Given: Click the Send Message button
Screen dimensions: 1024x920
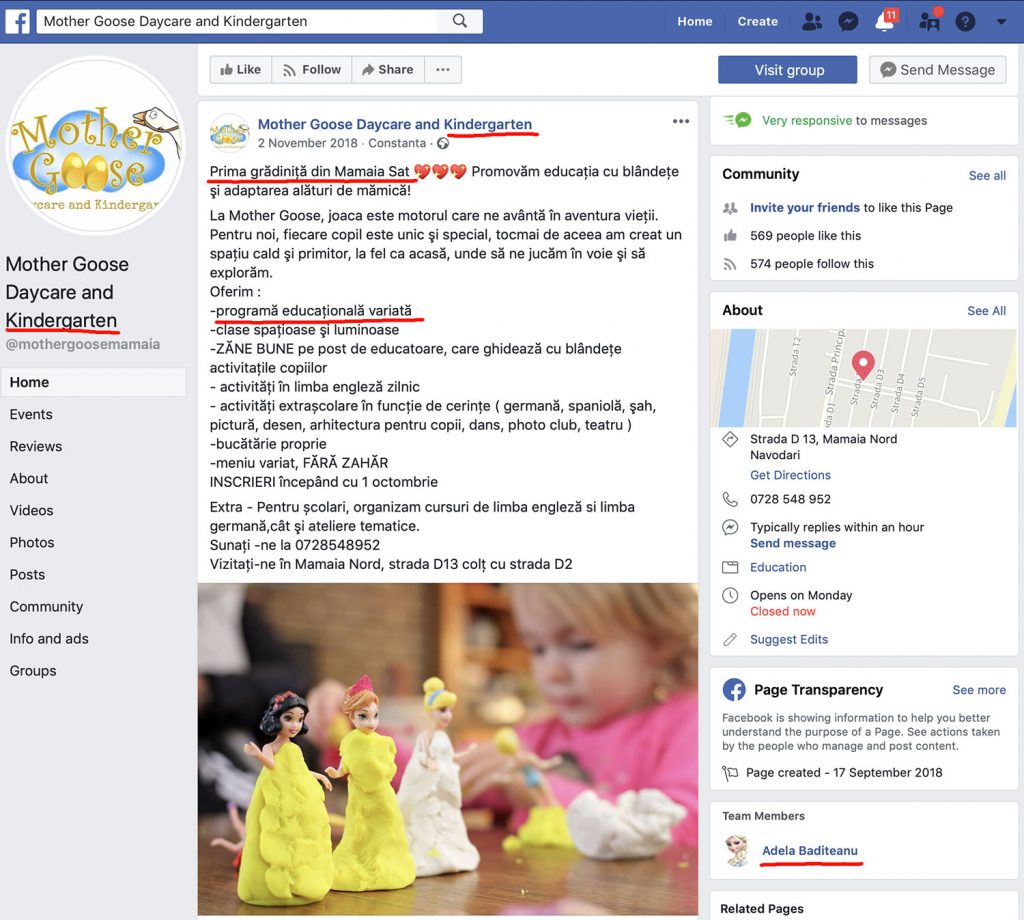Looking at the screenshot, I should [938, 70].
